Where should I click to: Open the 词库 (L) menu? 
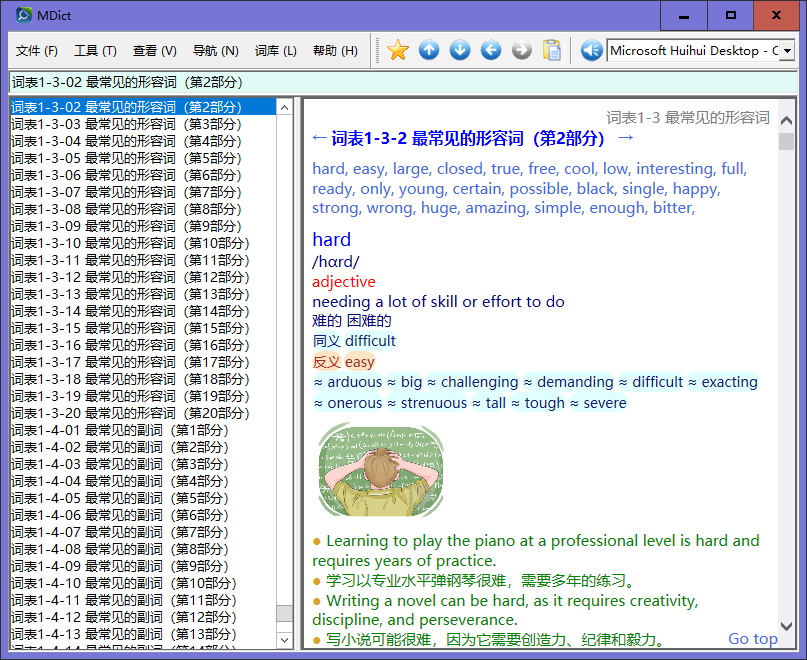coord(275,51)
